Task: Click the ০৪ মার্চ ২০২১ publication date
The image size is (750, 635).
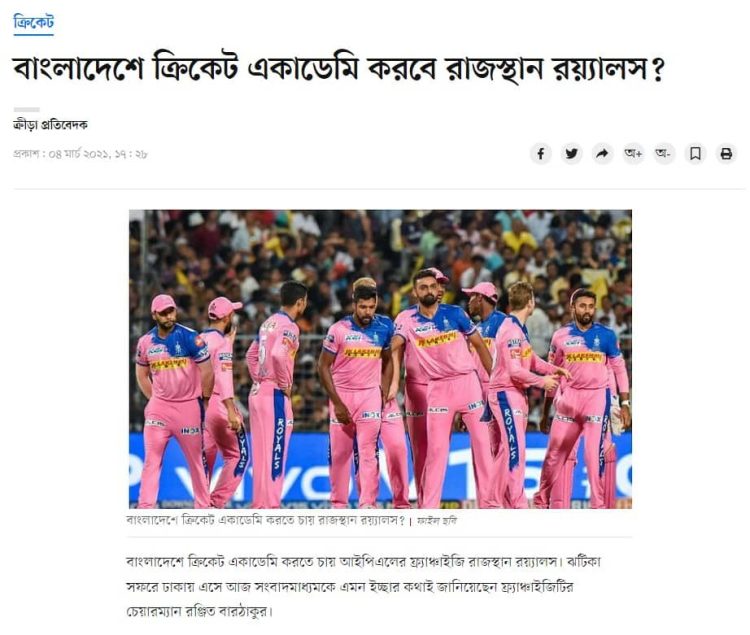Action: [80, 154]
